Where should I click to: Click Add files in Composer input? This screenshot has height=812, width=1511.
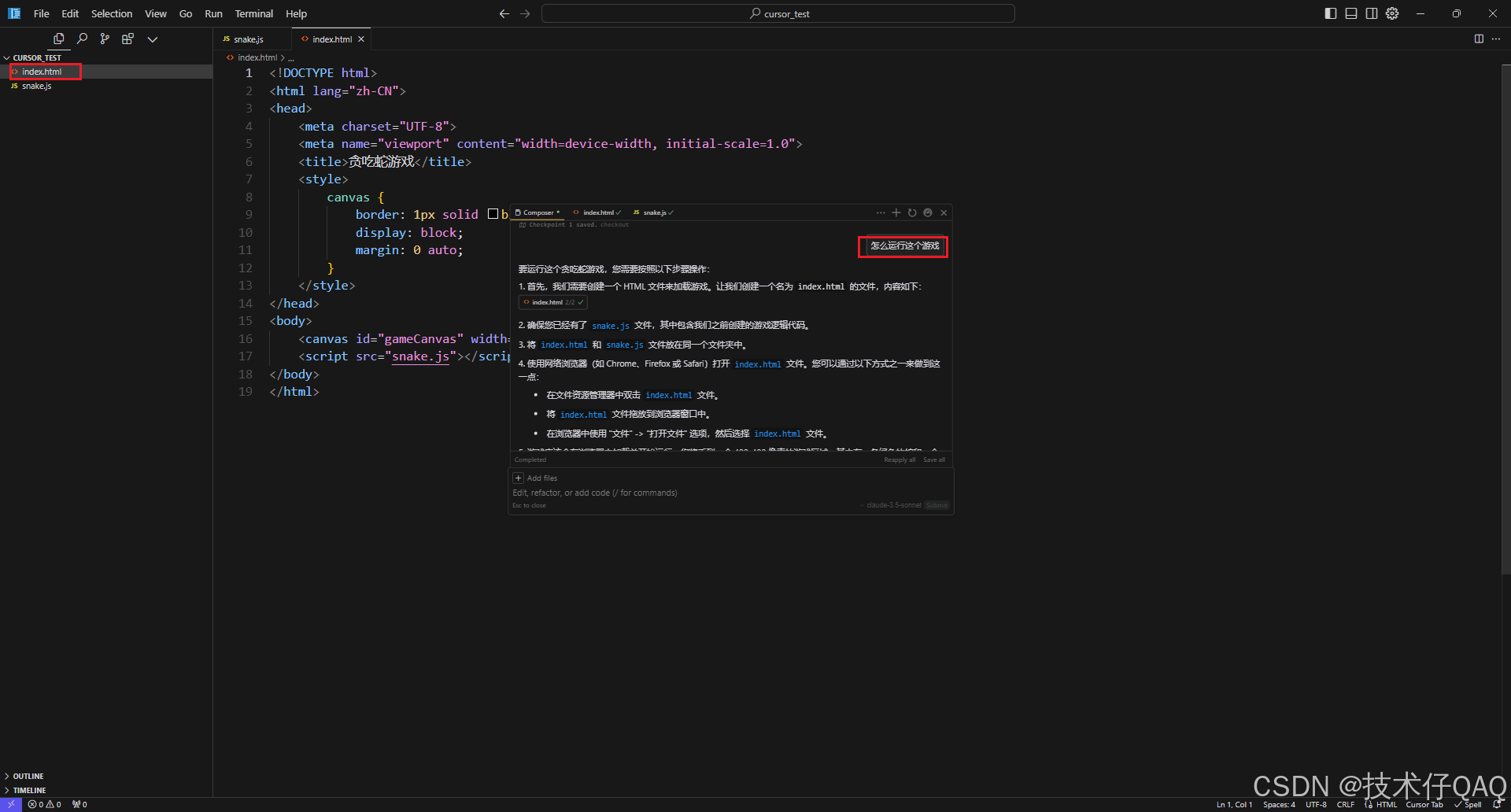click(x=536, y=478)
